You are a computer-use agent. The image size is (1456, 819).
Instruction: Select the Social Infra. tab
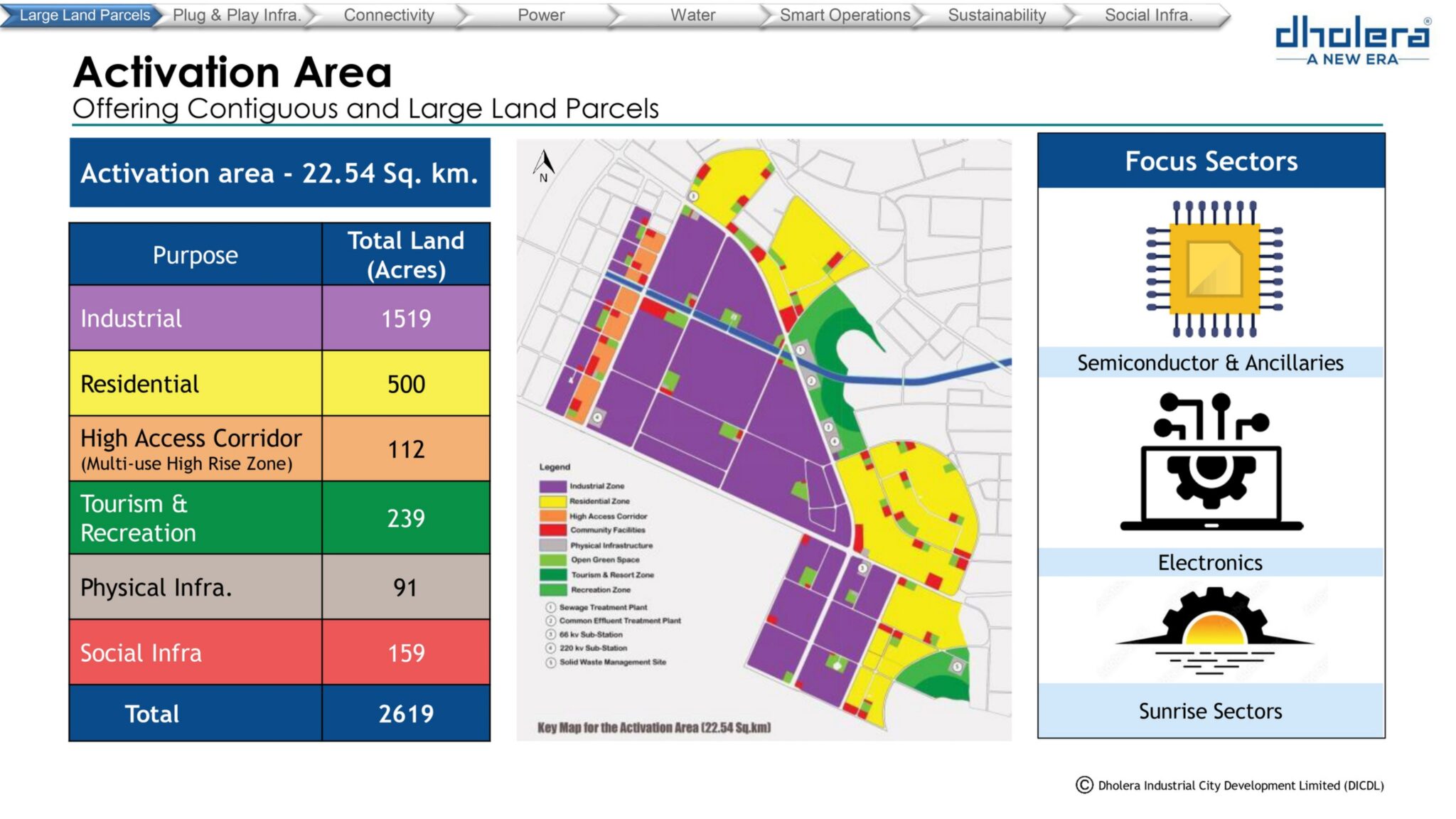[x=1149, y=15]
